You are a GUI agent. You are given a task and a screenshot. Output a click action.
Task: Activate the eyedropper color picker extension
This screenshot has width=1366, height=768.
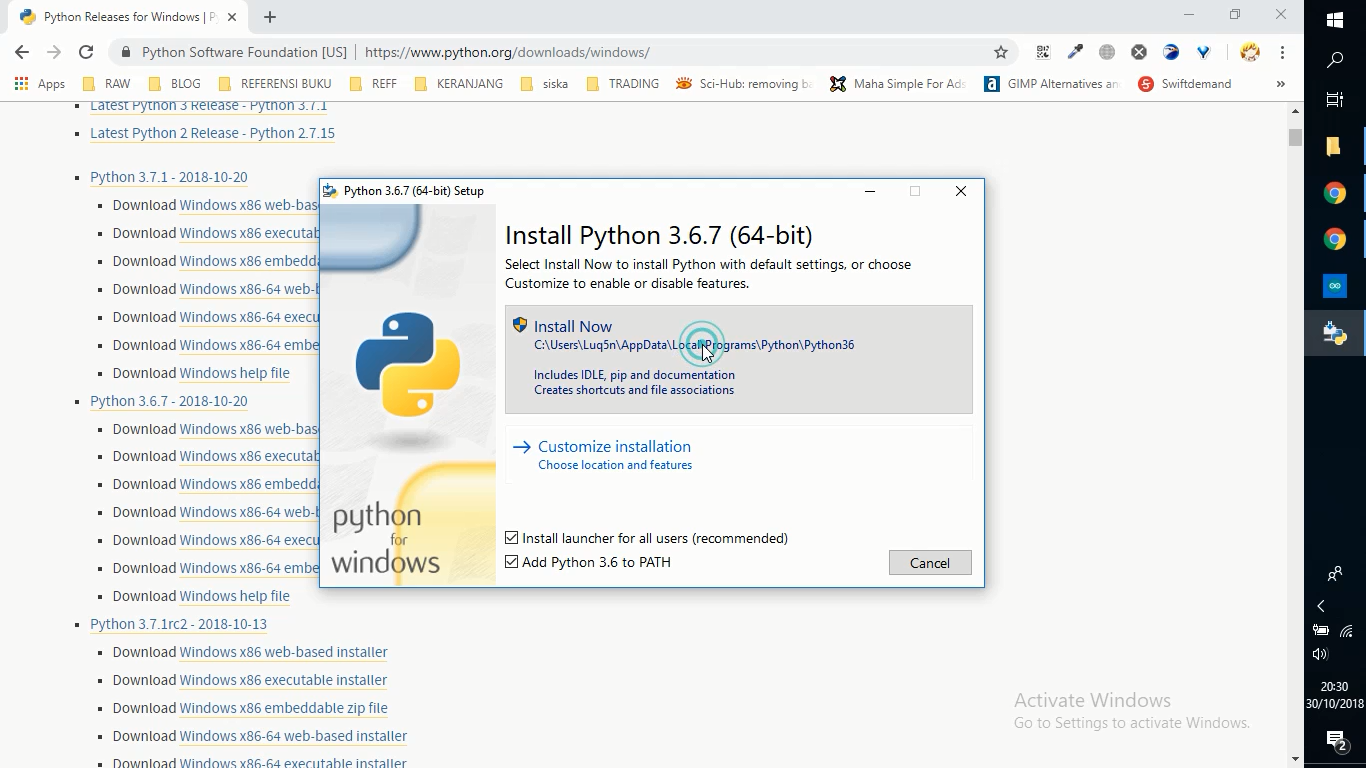point(1075,52)
